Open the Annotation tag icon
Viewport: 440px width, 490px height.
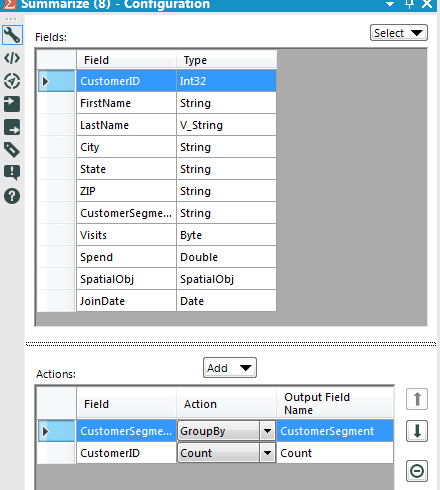(12, 150)
